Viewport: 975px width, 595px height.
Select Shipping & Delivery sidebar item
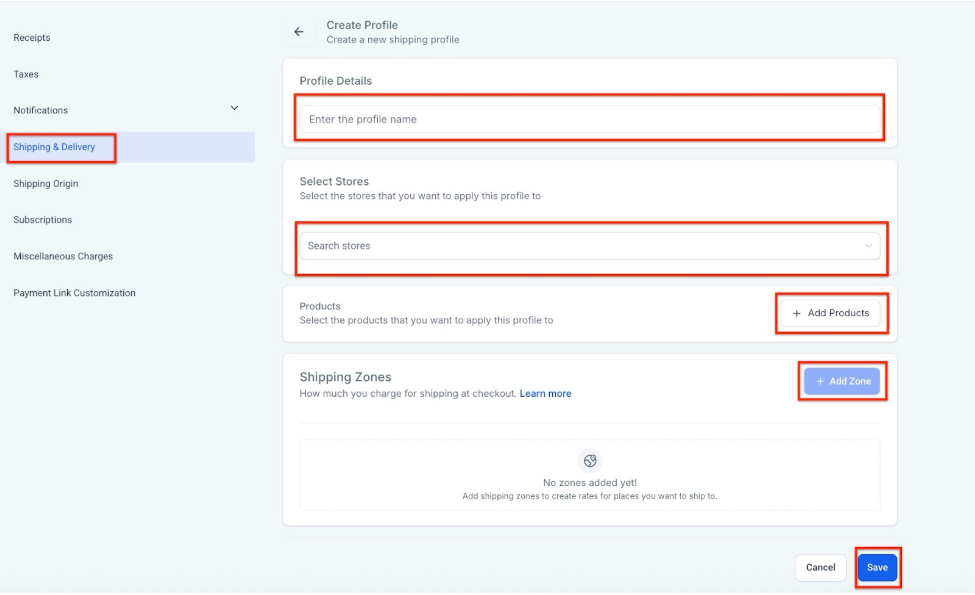[55, 147]
